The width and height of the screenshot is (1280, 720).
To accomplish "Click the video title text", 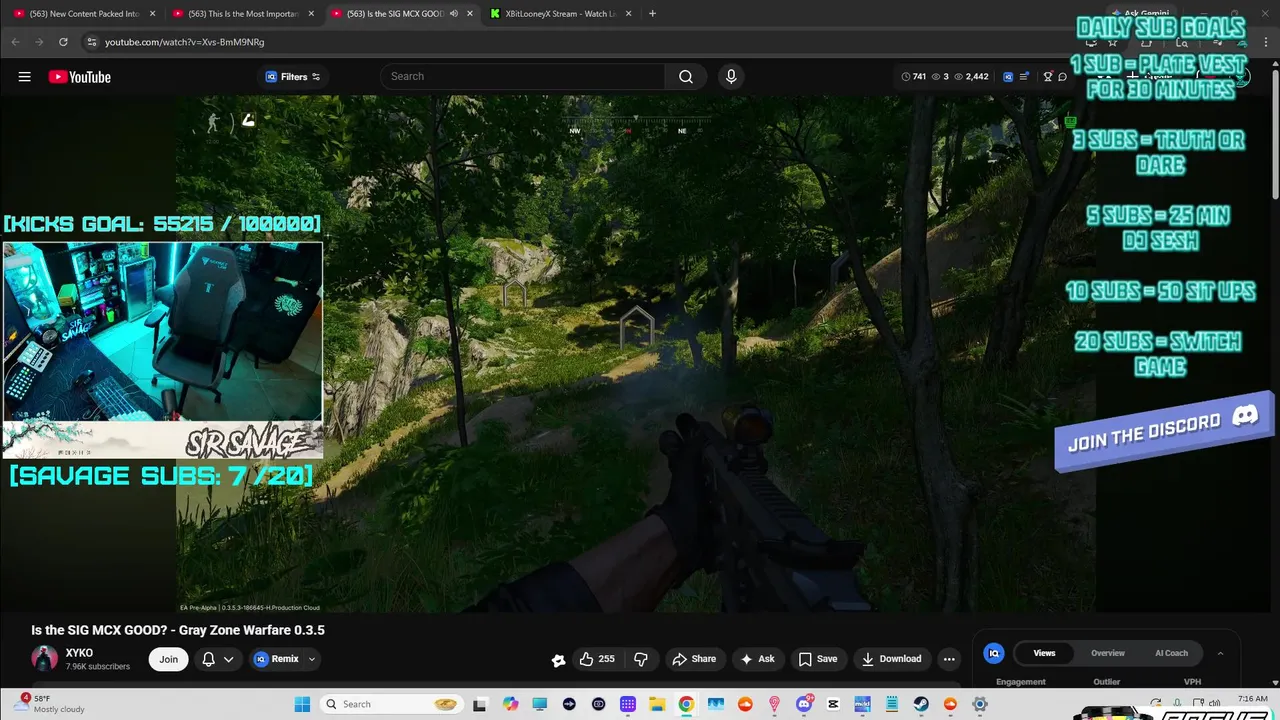I will point(178,630).
